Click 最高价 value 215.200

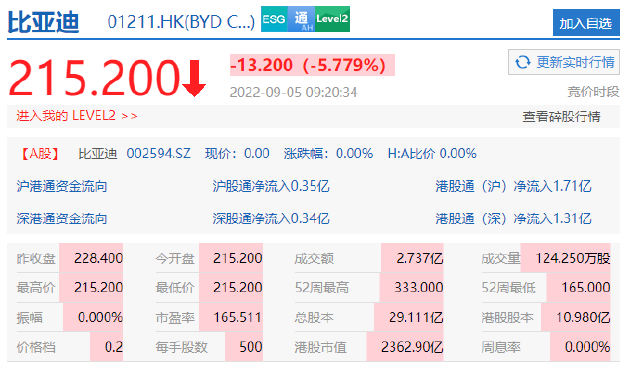coord(98,288)
